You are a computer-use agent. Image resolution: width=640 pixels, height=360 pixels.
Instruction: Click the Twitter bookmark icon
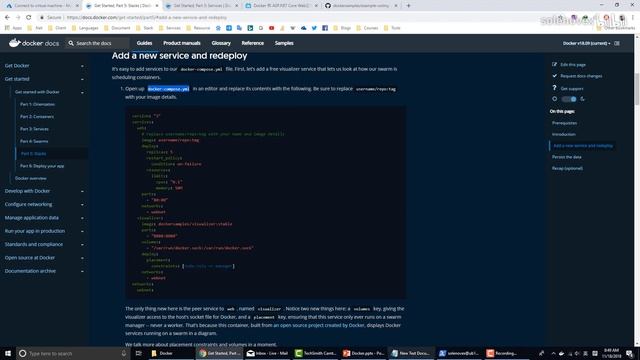(x=314, y=28)
